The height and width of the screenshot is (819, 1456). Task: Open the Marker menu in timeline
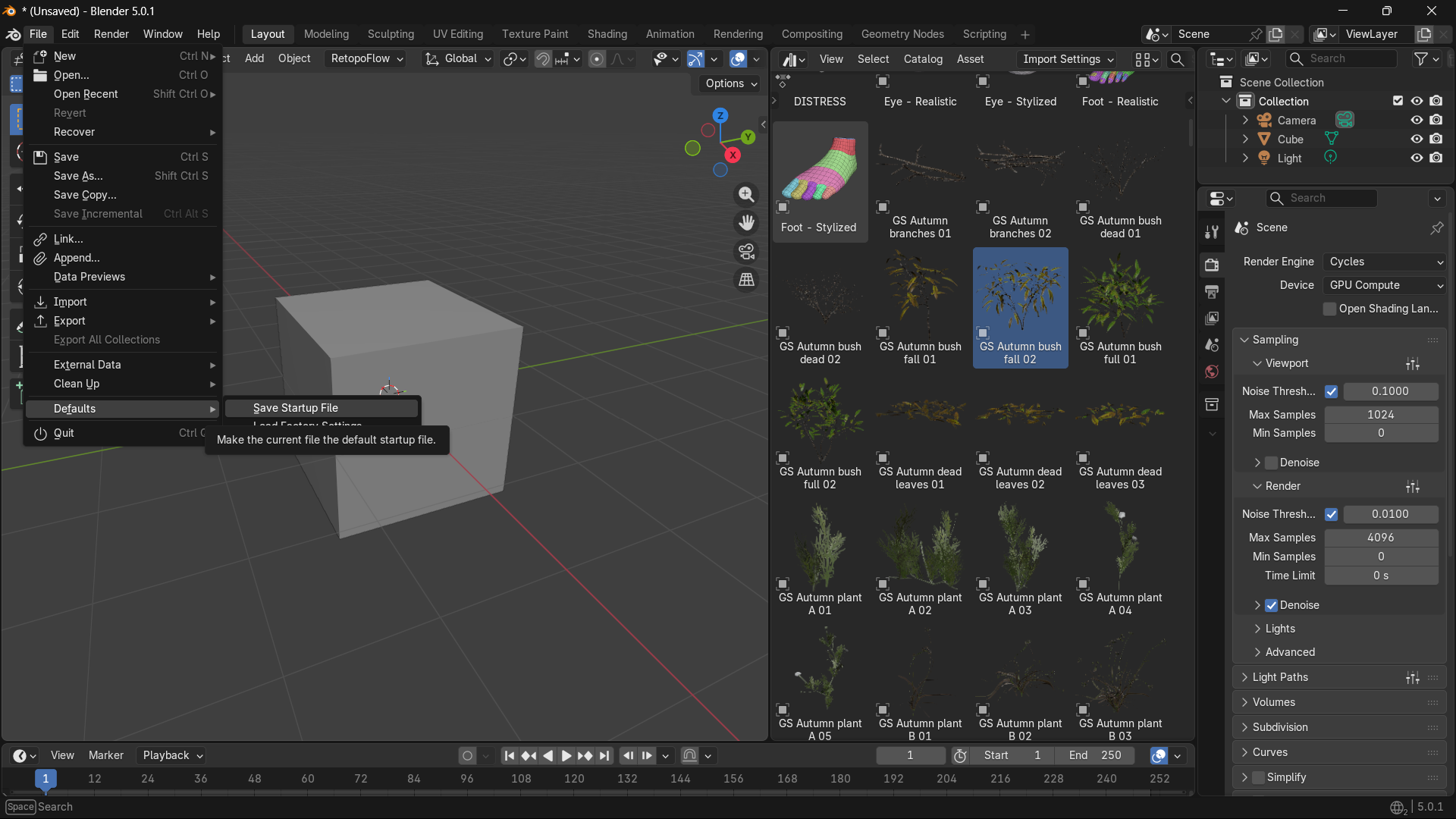click(106, 755)
